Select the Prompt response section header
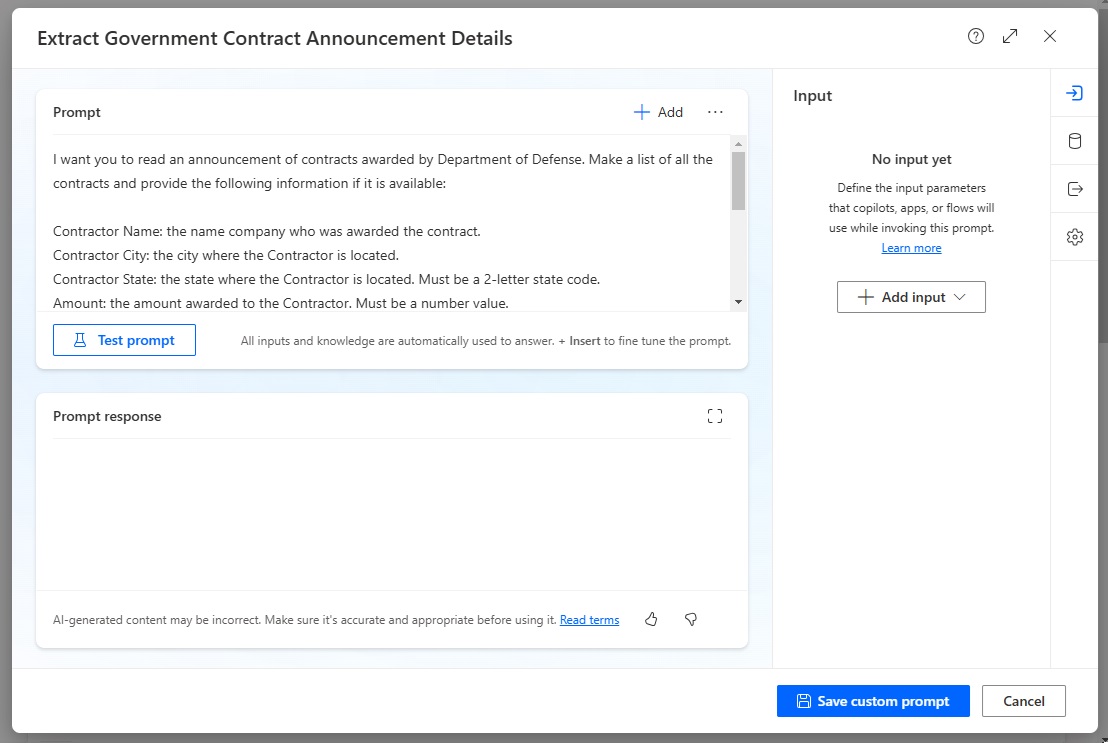Image resolution: width=1108 pixels, height=743 pixels. [x=107, y=415]
